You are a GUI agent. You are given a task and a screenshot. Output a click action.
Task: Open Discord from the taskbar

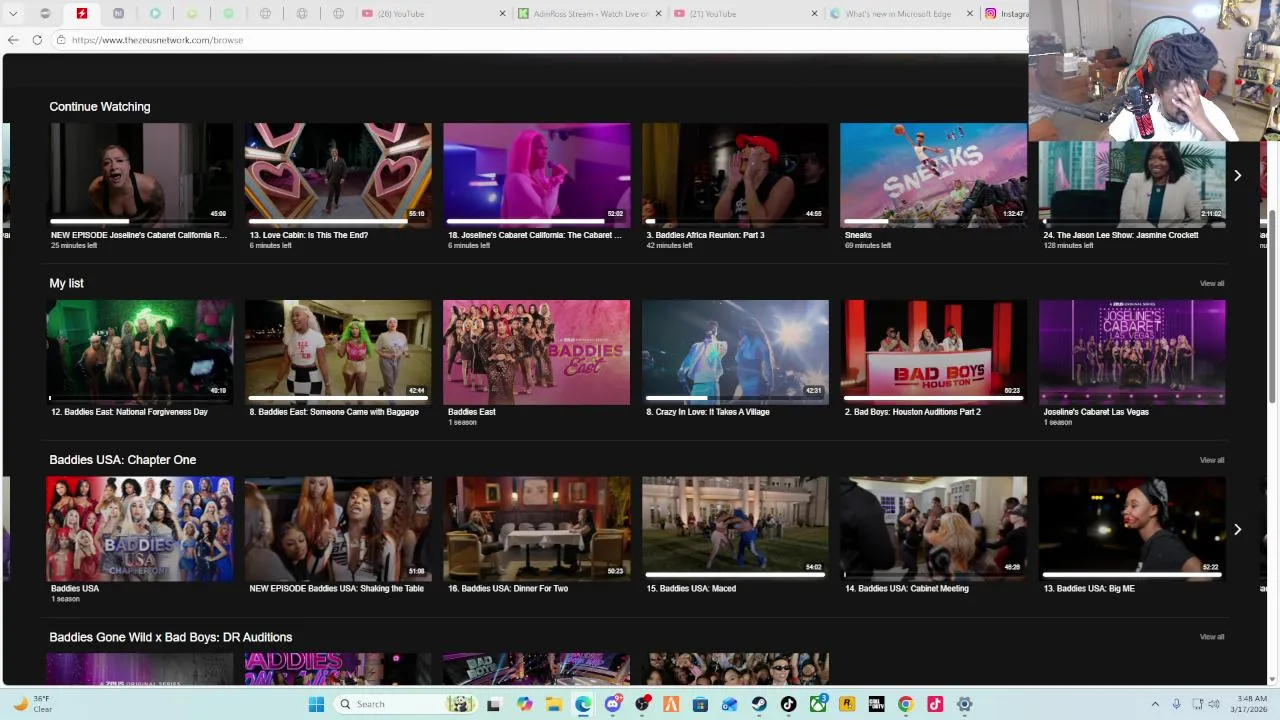click(x=613, y=704)
